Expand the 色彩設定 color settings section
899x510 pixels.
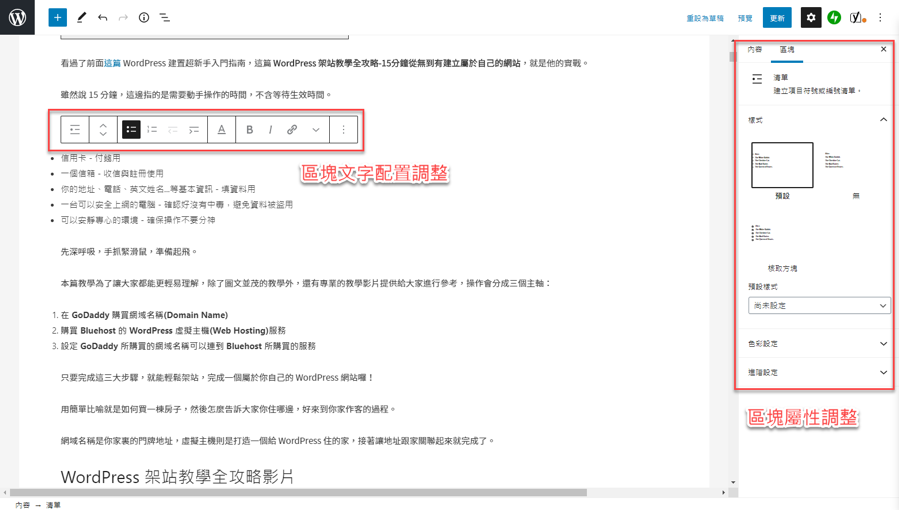pos(818,344)
